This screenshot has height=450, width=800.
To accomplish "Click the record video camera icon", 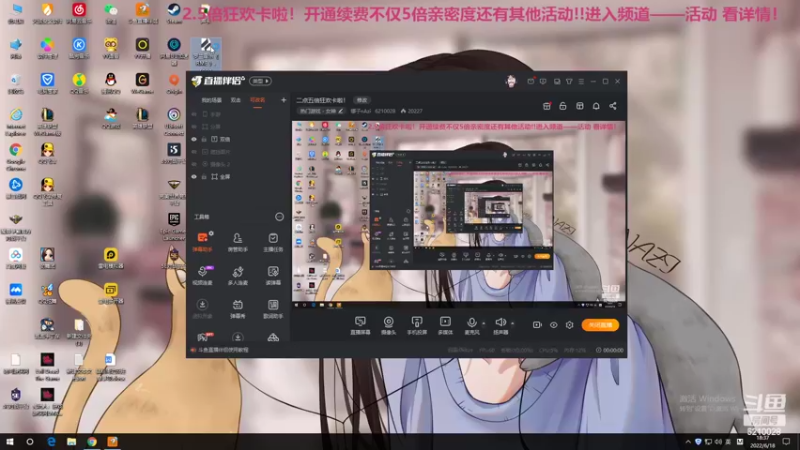I will click(537, 325).
